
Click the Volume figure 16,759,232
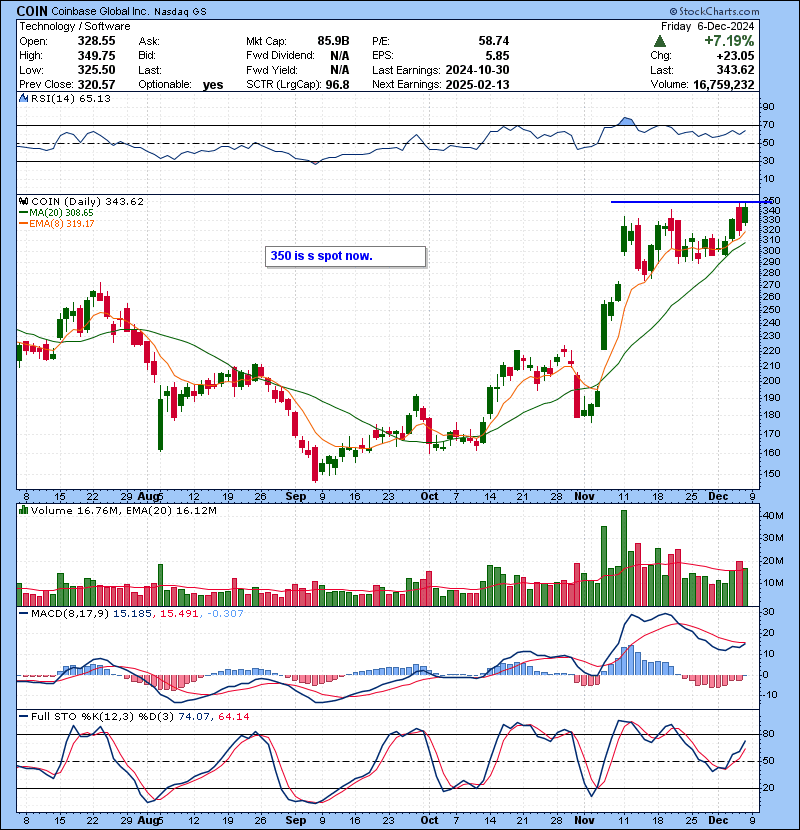(723, 84)
